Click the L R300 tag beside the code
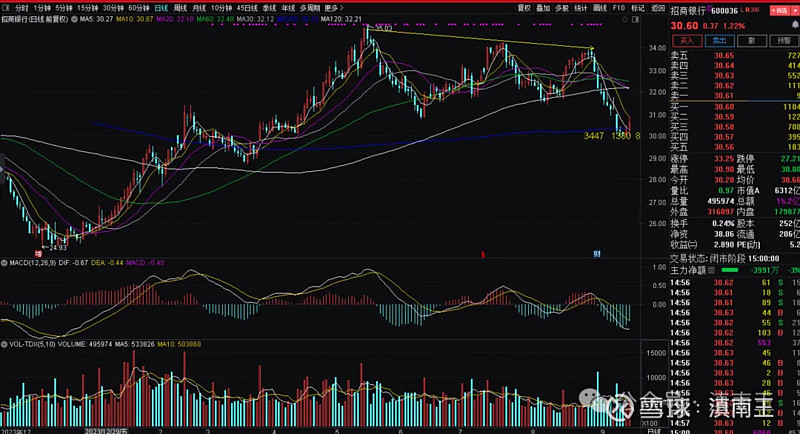800x434 pixels. (x=750, y=10)
